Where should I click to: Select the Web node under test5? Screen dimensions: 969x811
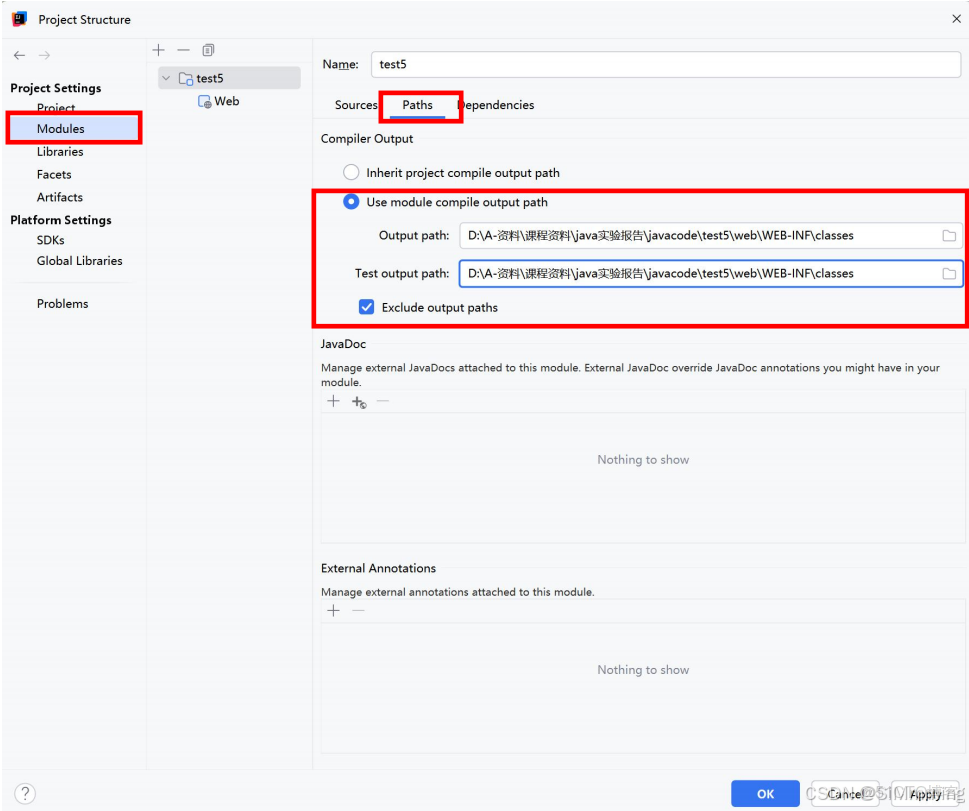[x=226, y=101]
